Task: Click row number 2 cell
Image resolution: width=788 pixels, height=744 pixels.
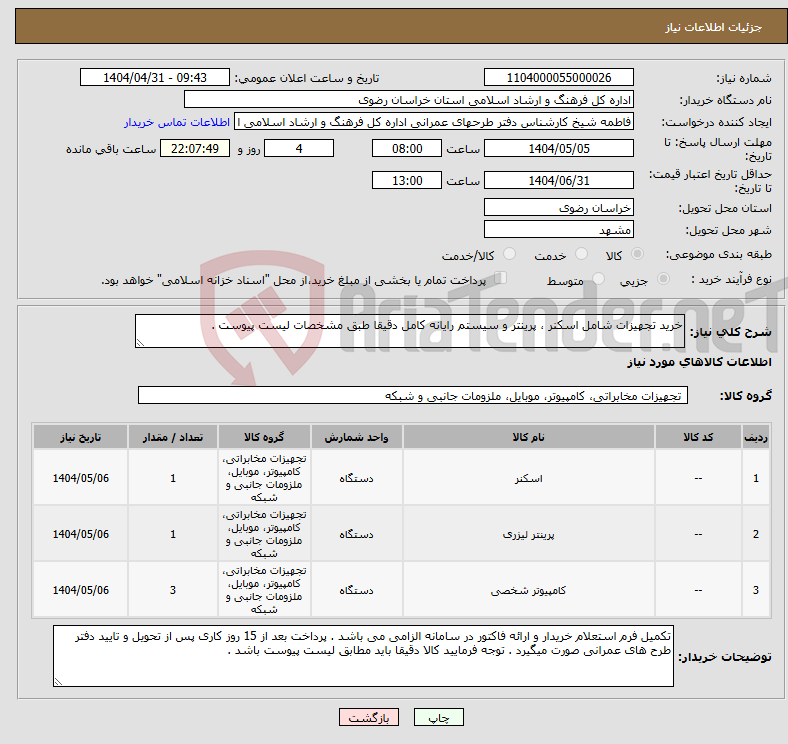Action: click(755, 534)
